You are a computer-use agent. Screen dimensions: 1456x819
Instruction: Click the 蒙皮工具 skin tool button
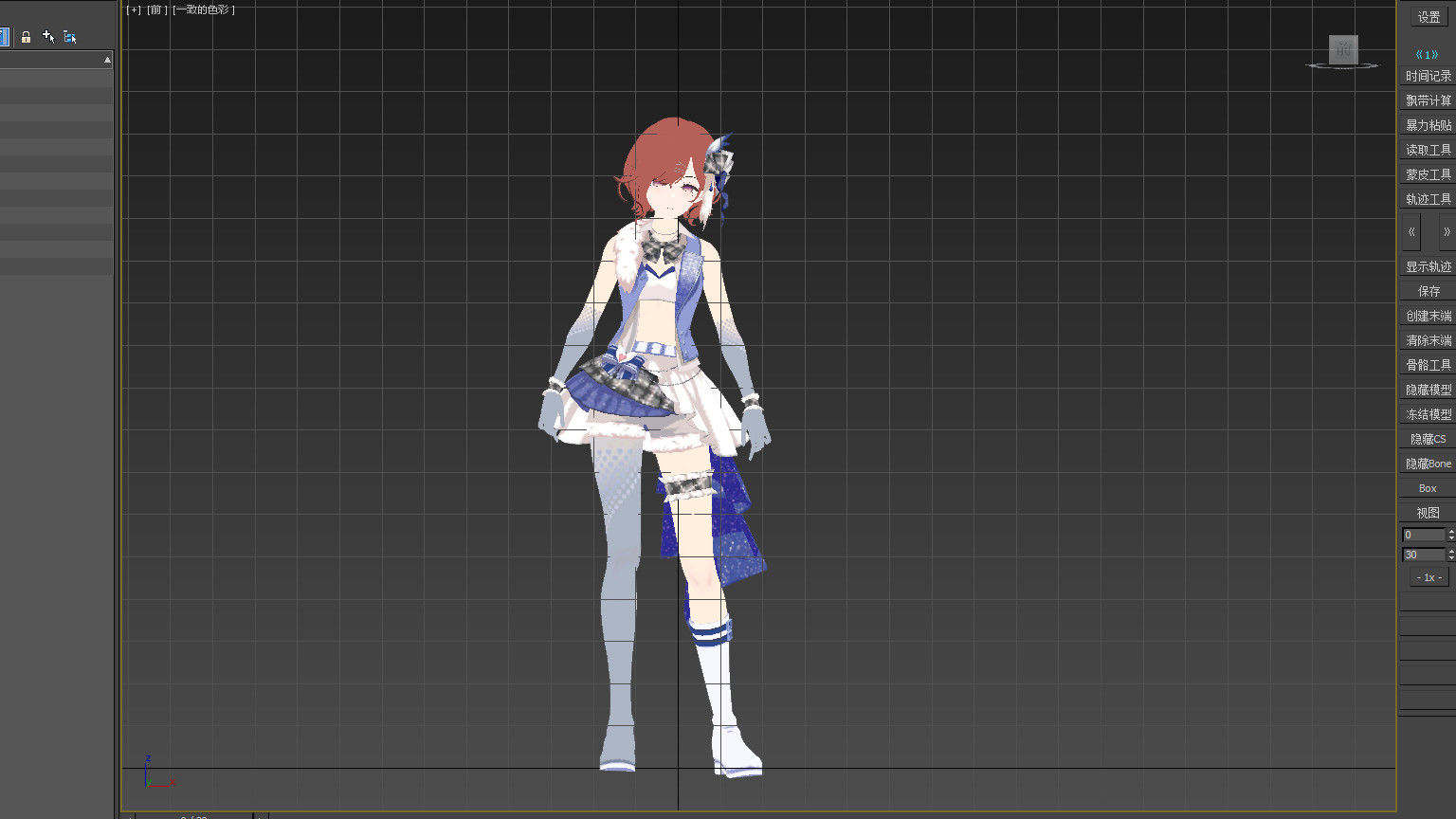[x=1428, y=174]
